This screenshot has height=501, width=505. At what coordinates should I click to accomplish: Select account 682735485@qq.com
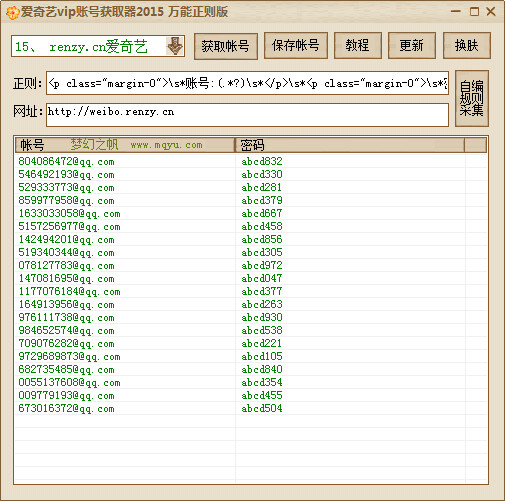click(x=66, y=369)
